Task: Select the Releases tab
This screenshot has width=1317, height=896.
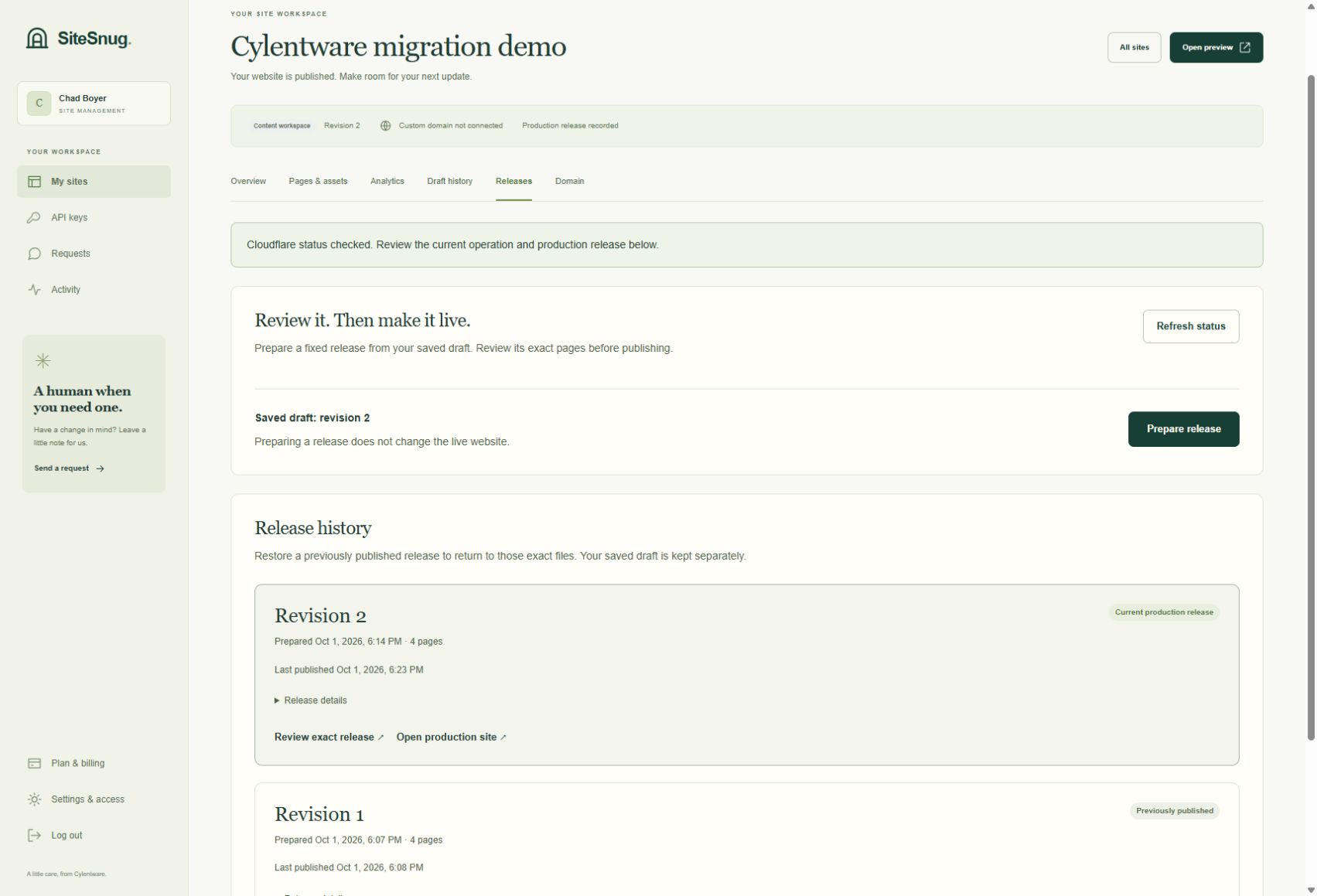Action: [513, 181]
